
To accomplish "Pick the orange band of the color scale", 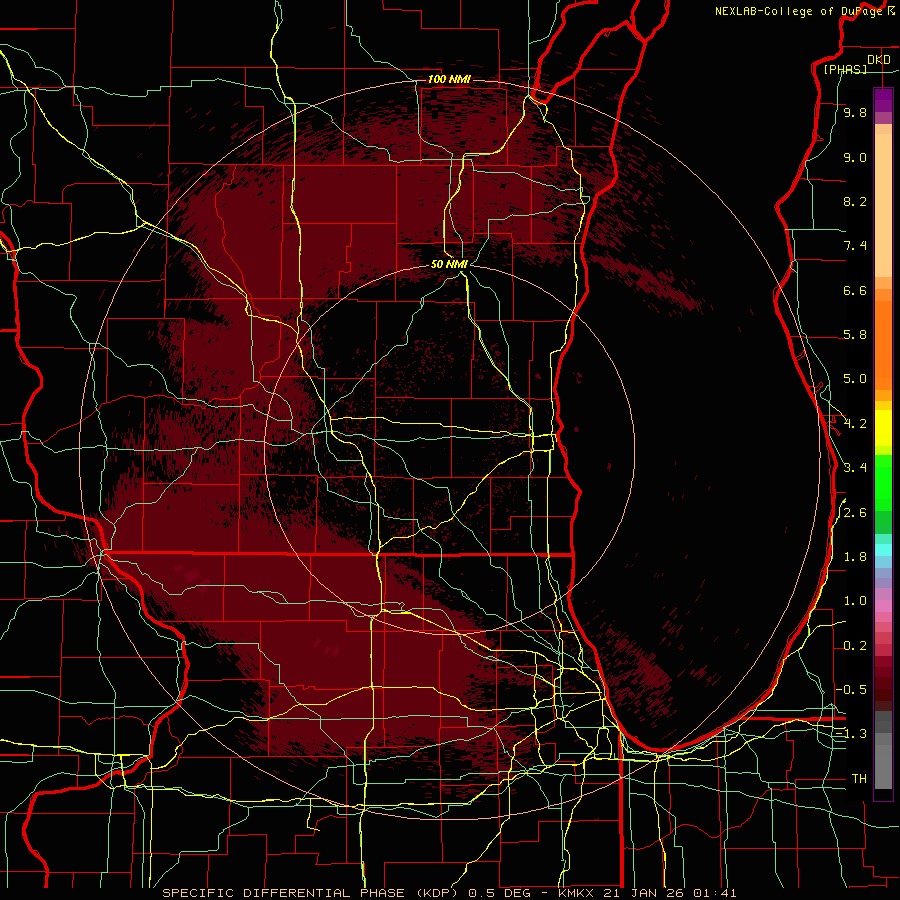I will click(883, 344).
